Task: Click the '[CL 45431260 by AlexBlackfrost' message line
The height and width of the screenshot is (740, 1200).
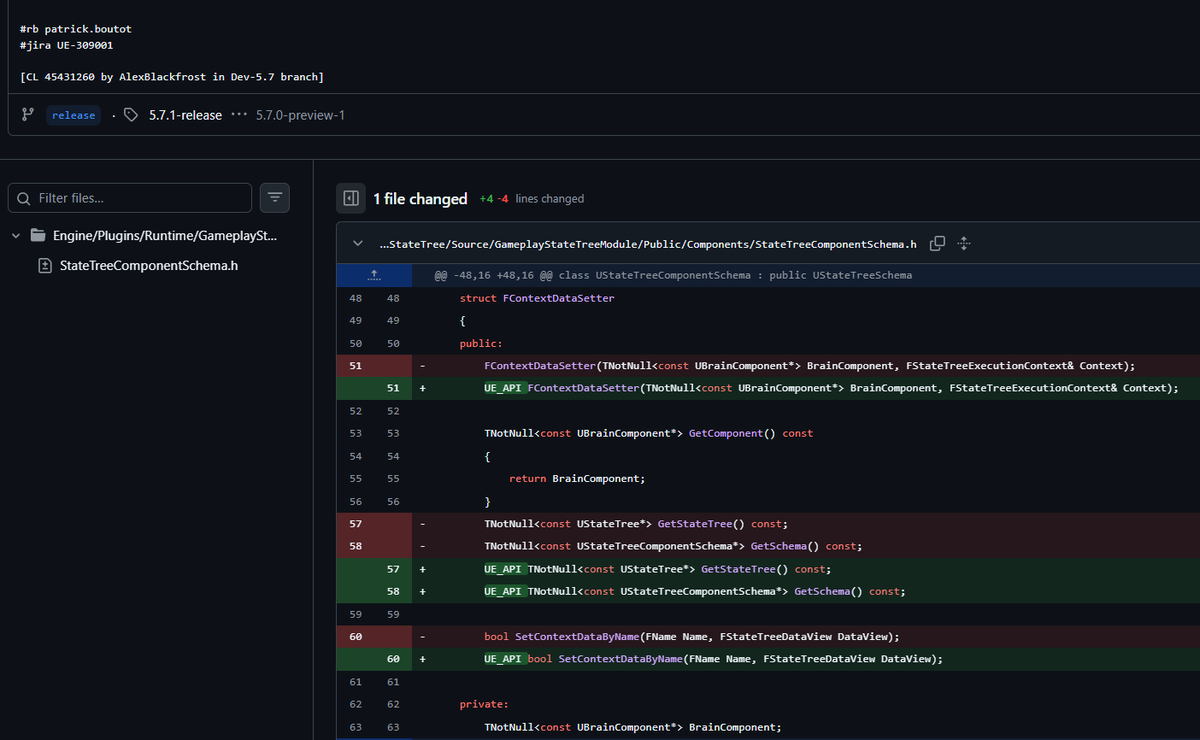Action: click(x=171, y=77)
